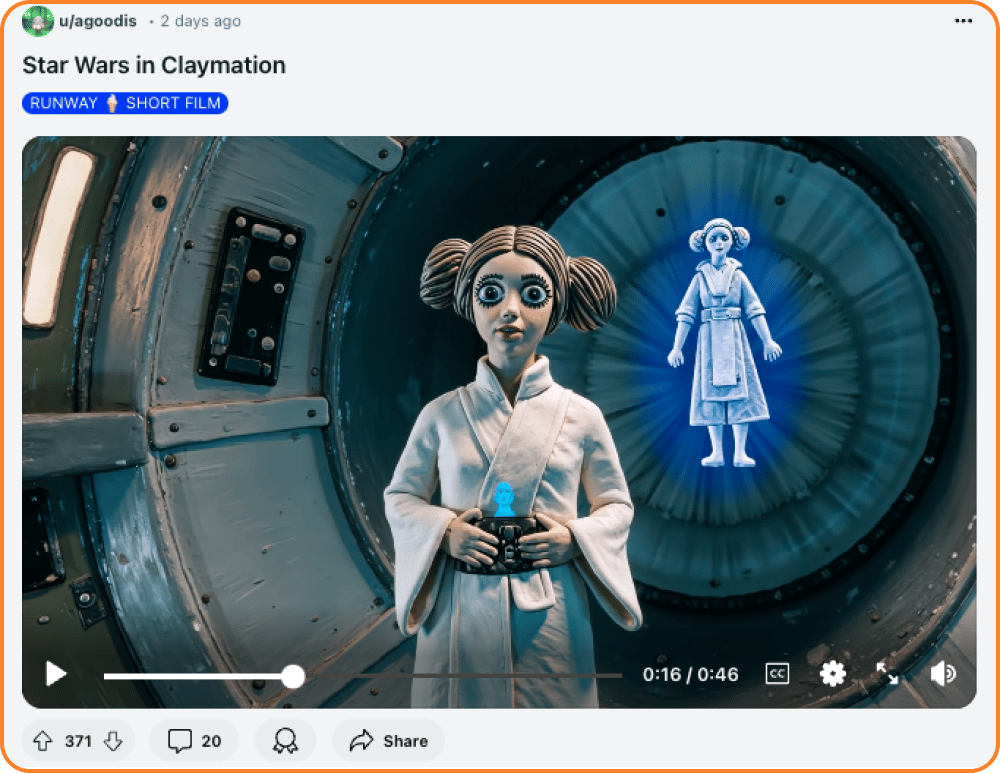Click the 2 days ago timestamp
Image resolution: width=1000 pixels, height=774 pixels.
pyautogui.click(x=200, y=21)
